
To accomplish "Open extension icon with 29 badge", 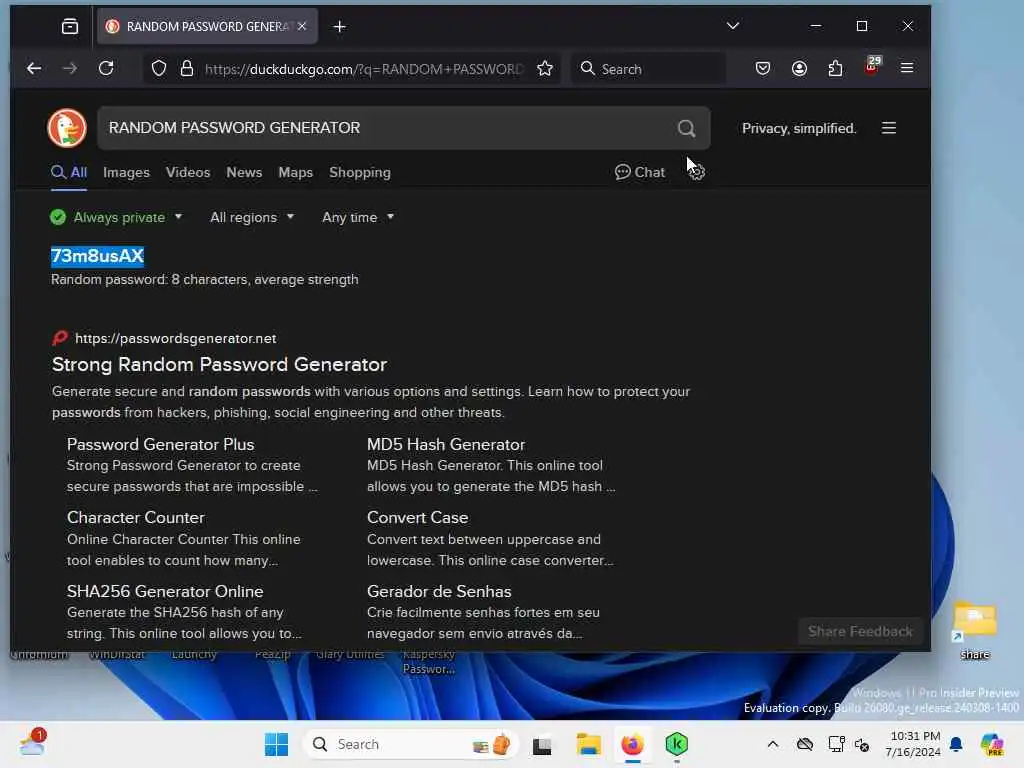I will pyautogui.click(x=872, y=66).
